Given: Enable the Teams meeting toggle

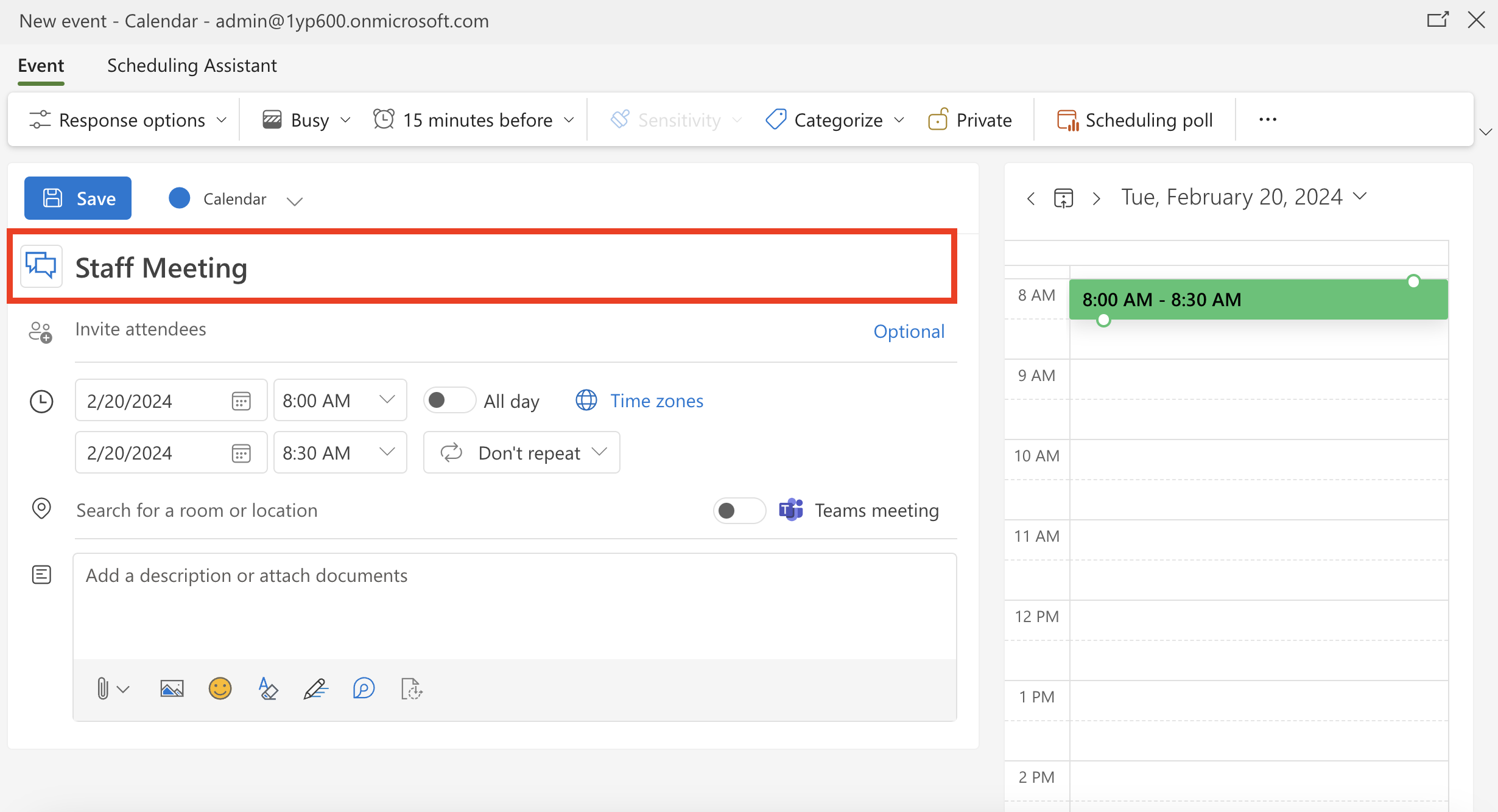Looking at the screenshot, I should [x=739, y=510].
